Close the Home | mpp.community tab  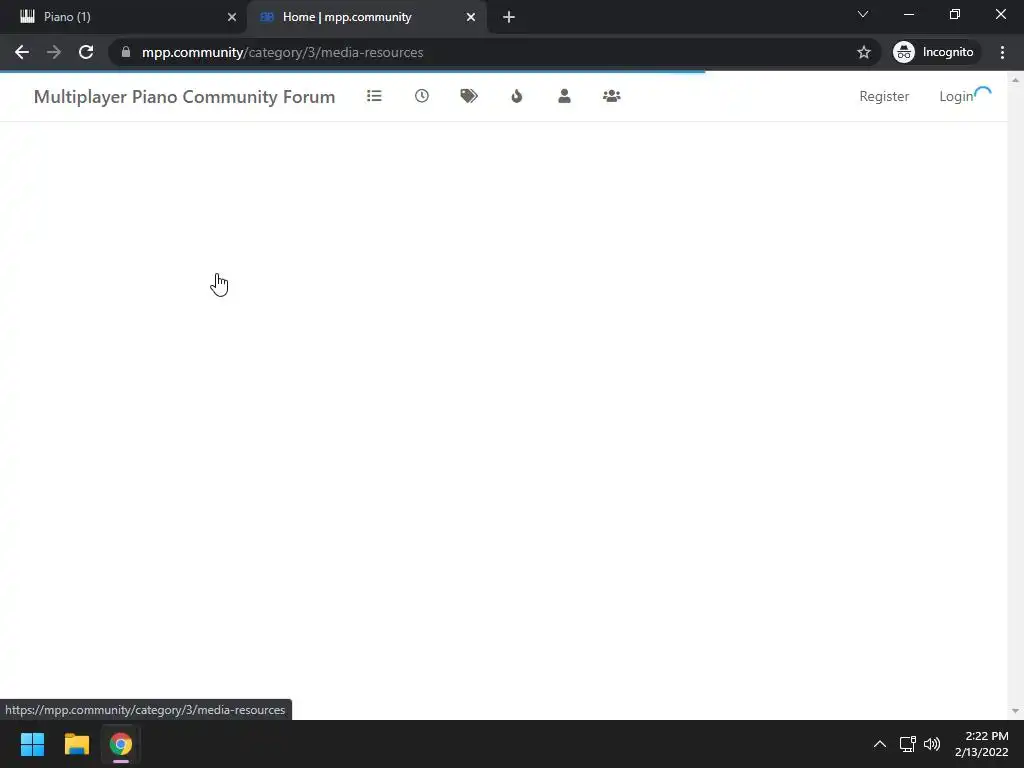(471, 17)
